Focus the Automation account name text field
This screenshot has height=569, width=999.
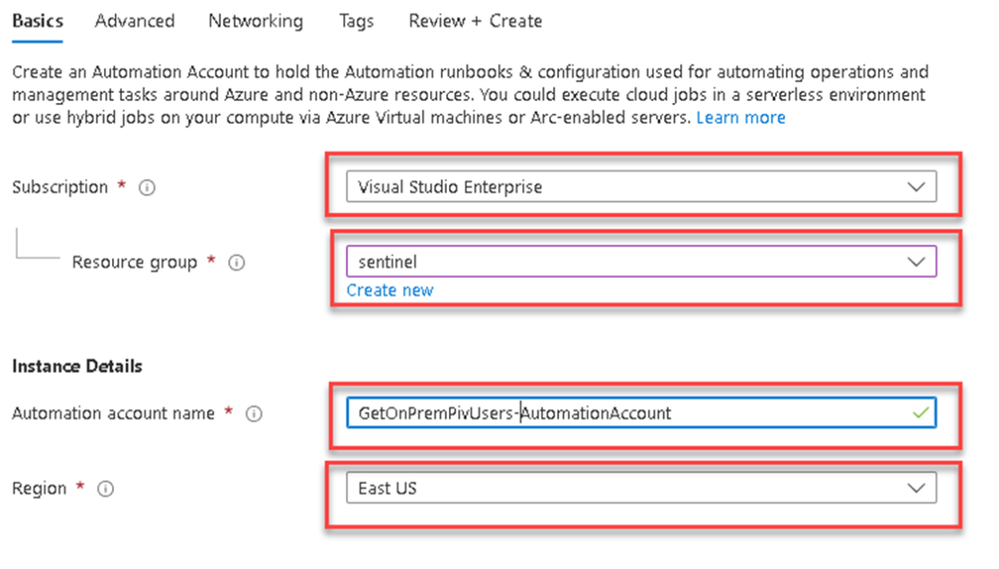pos(630,413)
